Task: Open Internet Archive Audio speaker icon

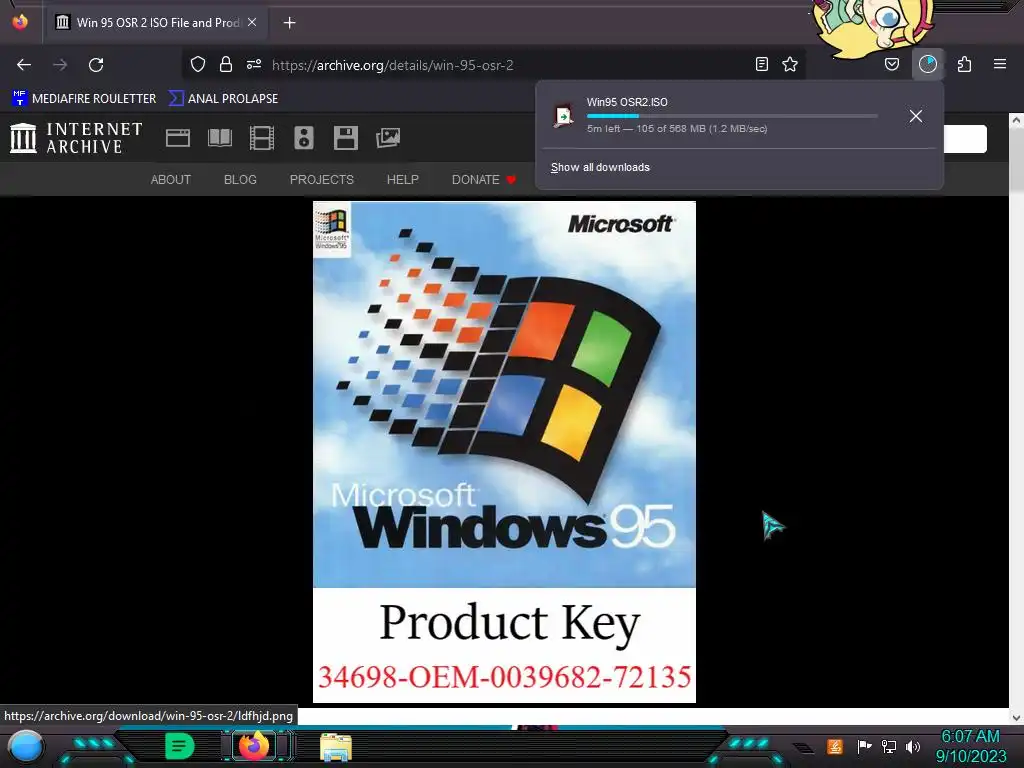Action: (304, 138)
